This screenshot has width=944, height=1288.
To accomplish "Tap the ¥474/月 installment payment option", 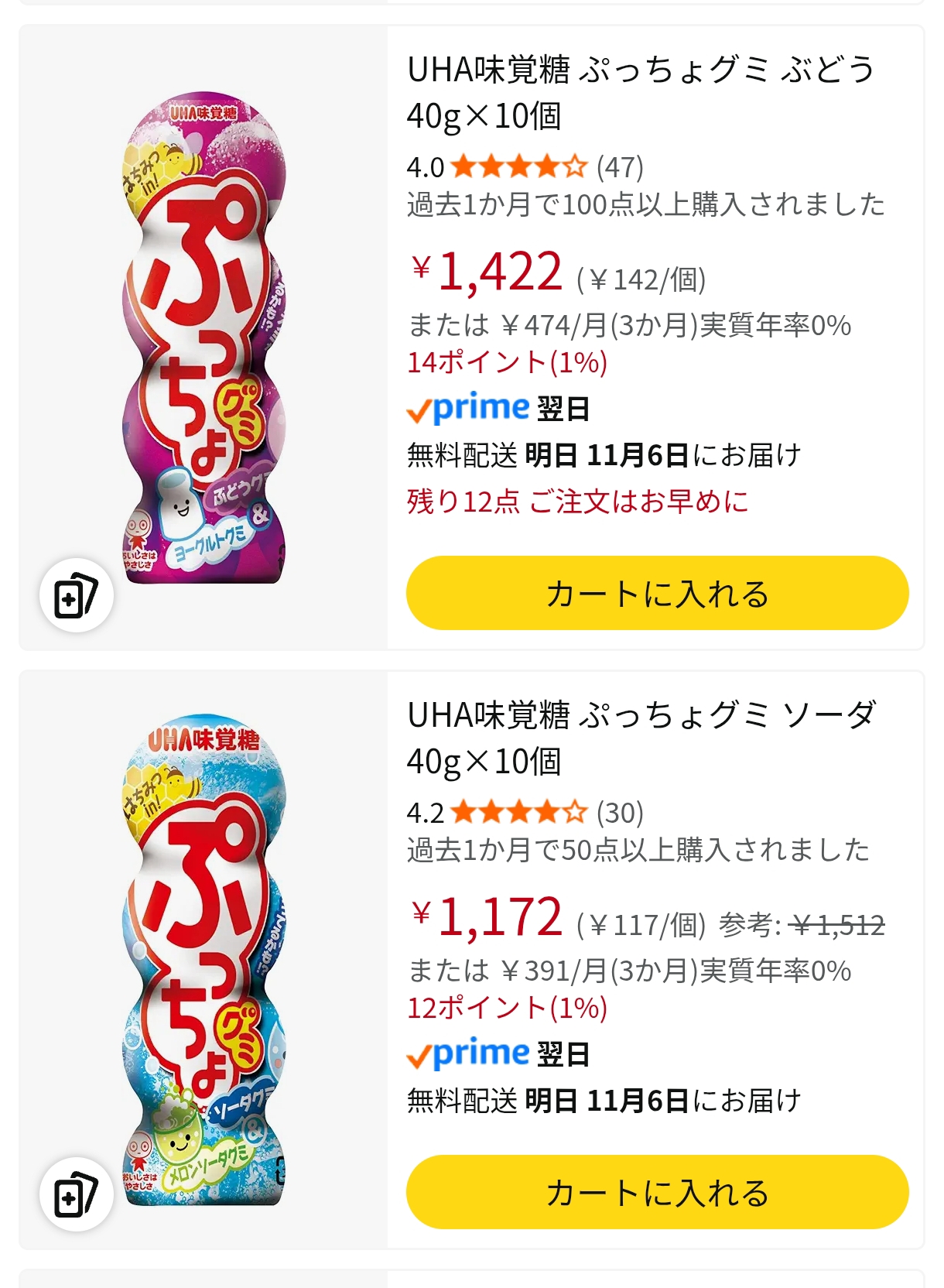I will tap(629, 326).
